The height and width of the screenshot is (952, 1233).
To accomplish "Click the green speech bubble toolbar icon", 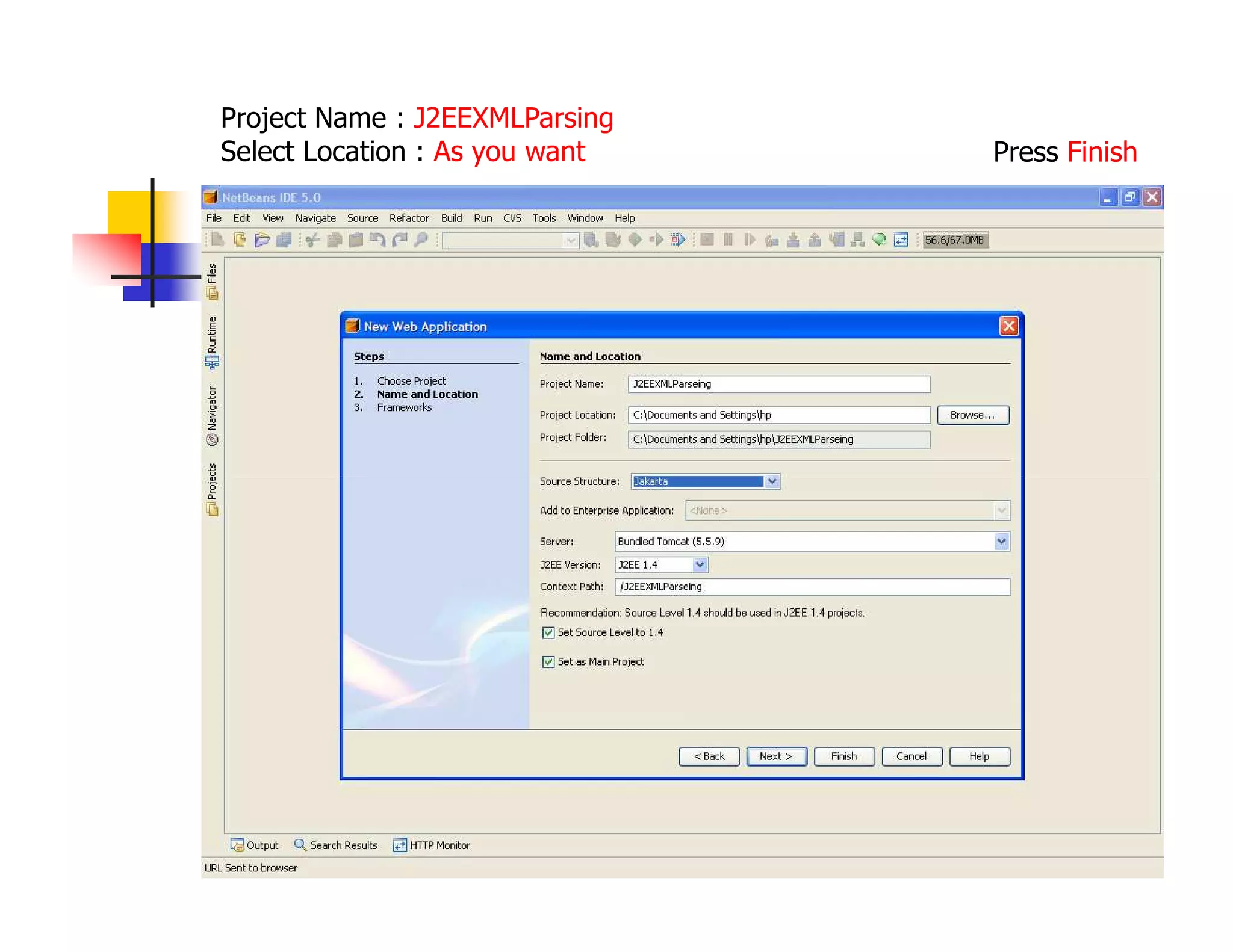I will coord(879,240).
